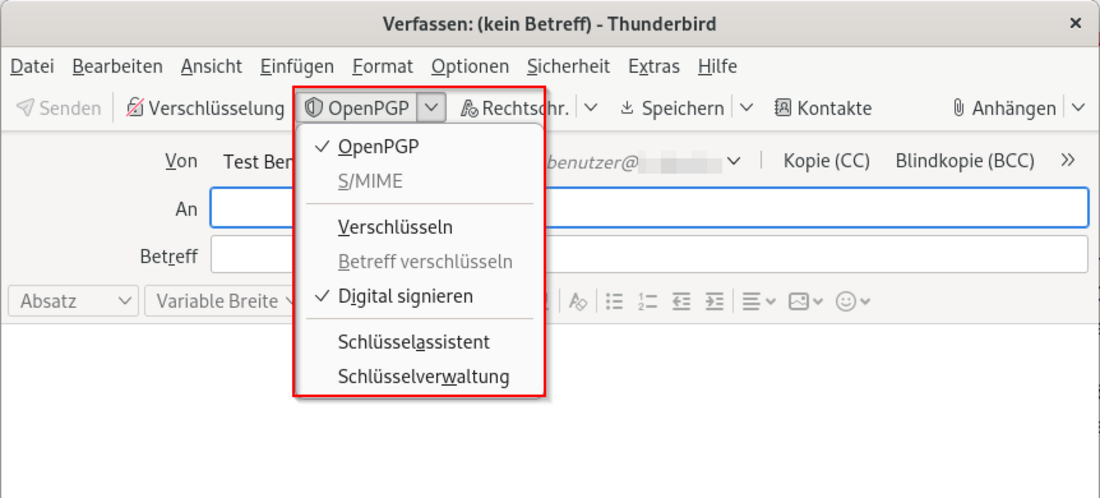Click into the An recipient field
Image resolution: width=1100 pixels, height=498 pixels.
click(x=650, y=208)
